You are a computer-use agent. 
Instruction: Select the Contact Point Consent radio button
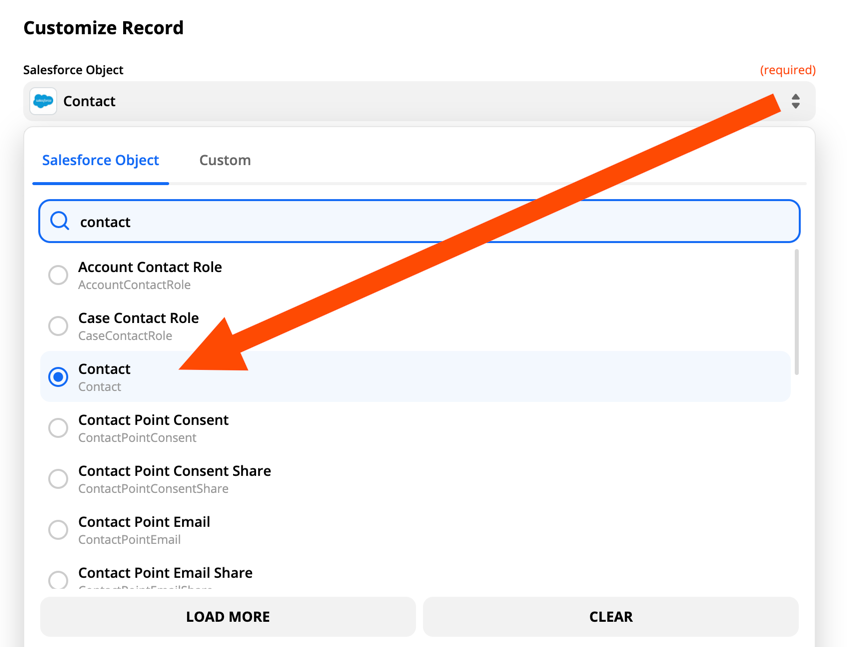pyautogui.click(x=58, y=428)
